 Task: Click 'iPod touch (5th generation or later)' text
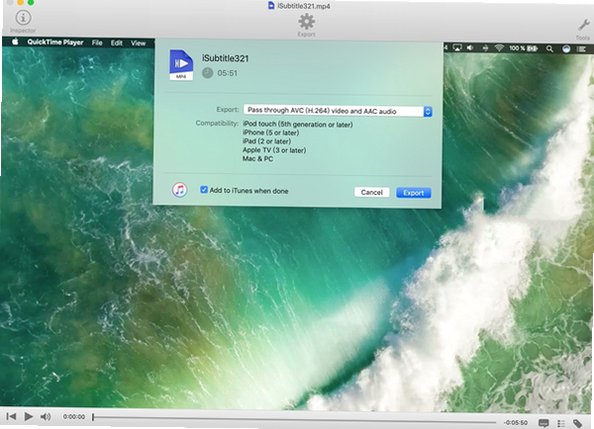pyautogui.click(x=298, y=124)
